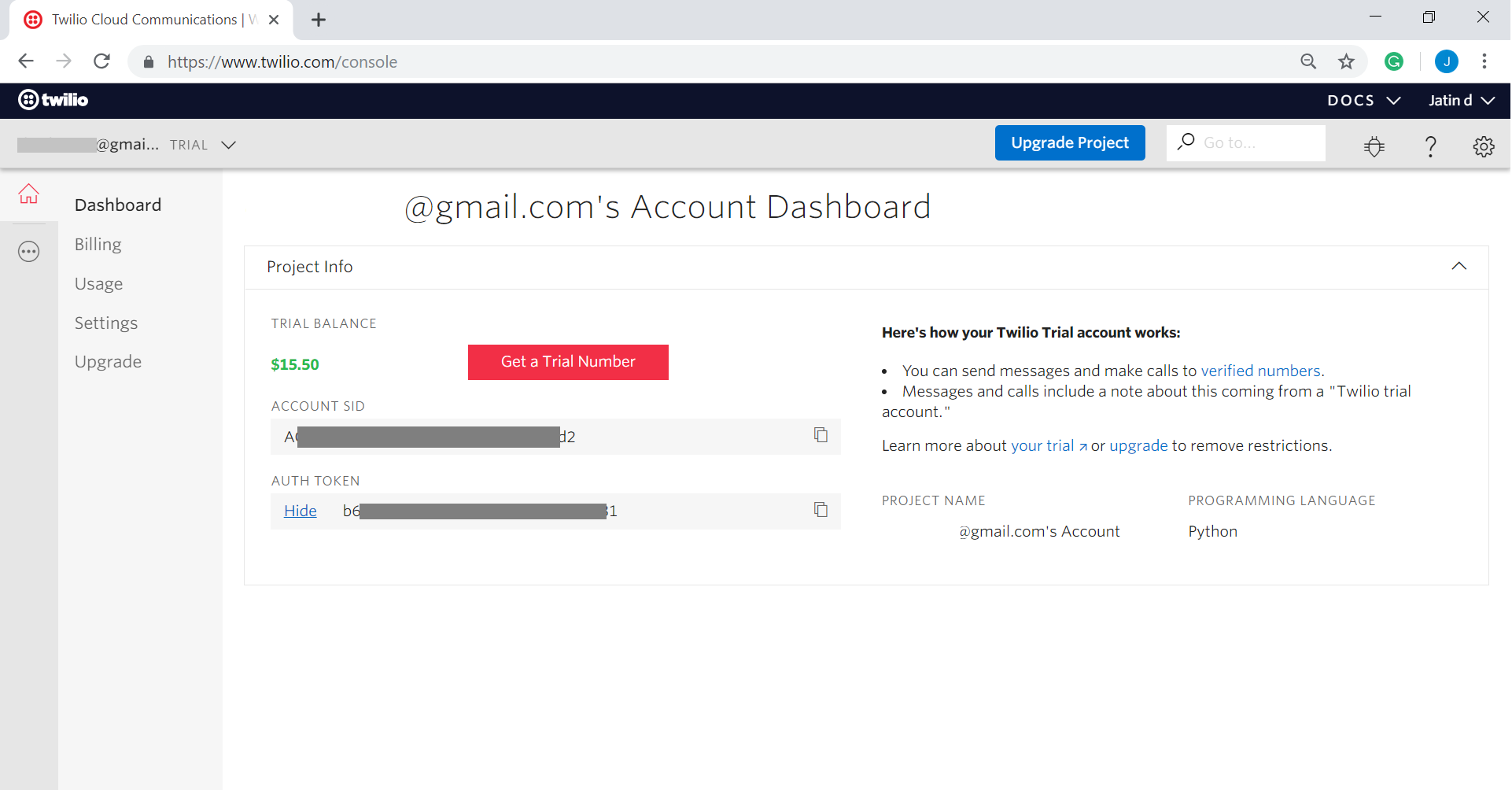Focus the Go to search field
Image resolution: width=1512 pixels, height=790 pixels.
[x=1246, y=142]
